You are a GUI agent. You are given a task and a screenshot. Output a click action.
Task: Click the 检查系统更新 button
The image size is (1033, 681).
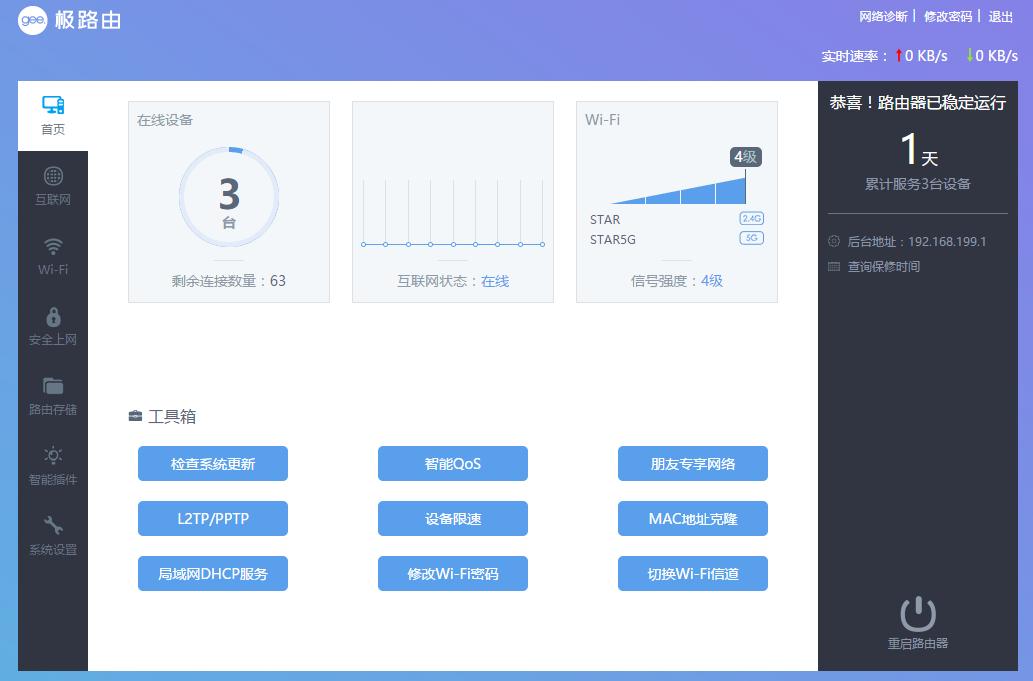[x=213, y=464]
